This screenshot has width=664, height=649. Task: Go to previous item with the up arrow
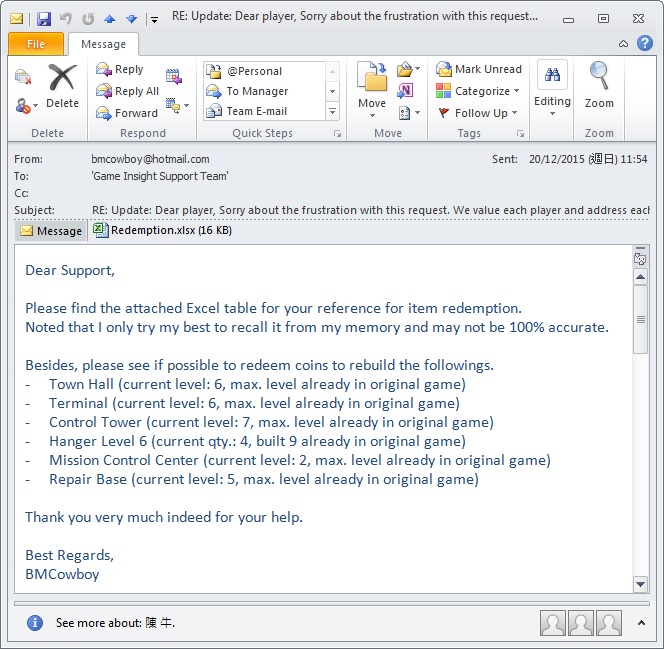point(110,18)
